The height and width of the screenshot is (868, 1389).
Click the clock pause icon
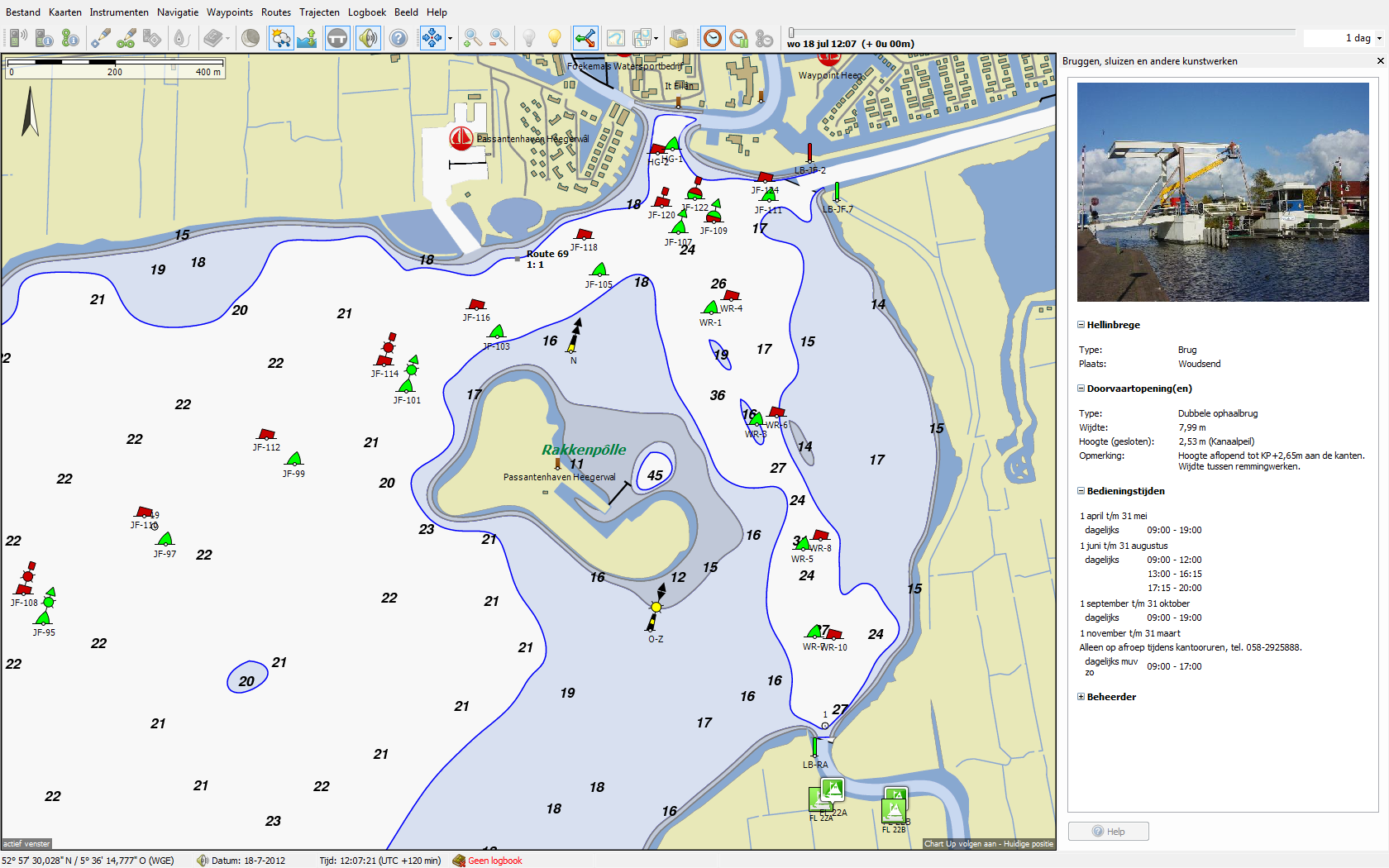coord(739,38)
